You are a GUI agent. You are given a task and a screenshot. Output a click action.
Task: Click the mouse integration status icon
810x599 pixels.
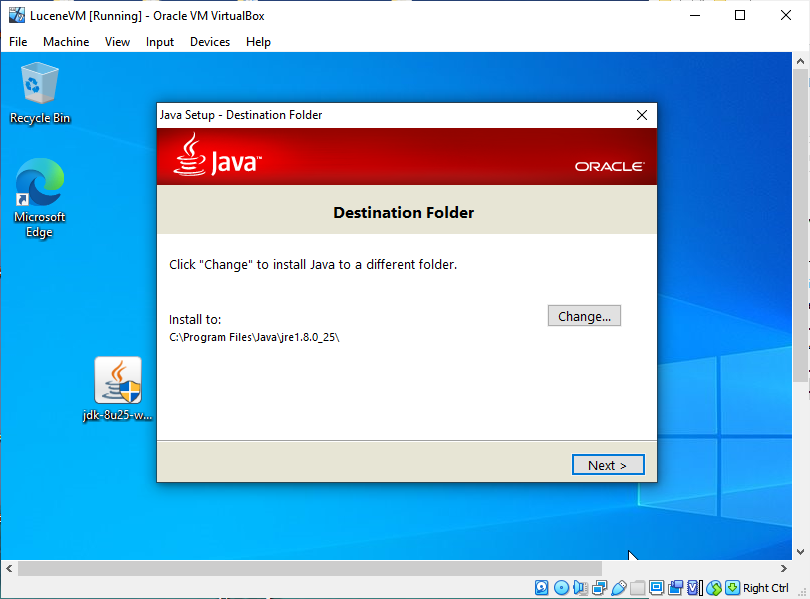(714, 588)
